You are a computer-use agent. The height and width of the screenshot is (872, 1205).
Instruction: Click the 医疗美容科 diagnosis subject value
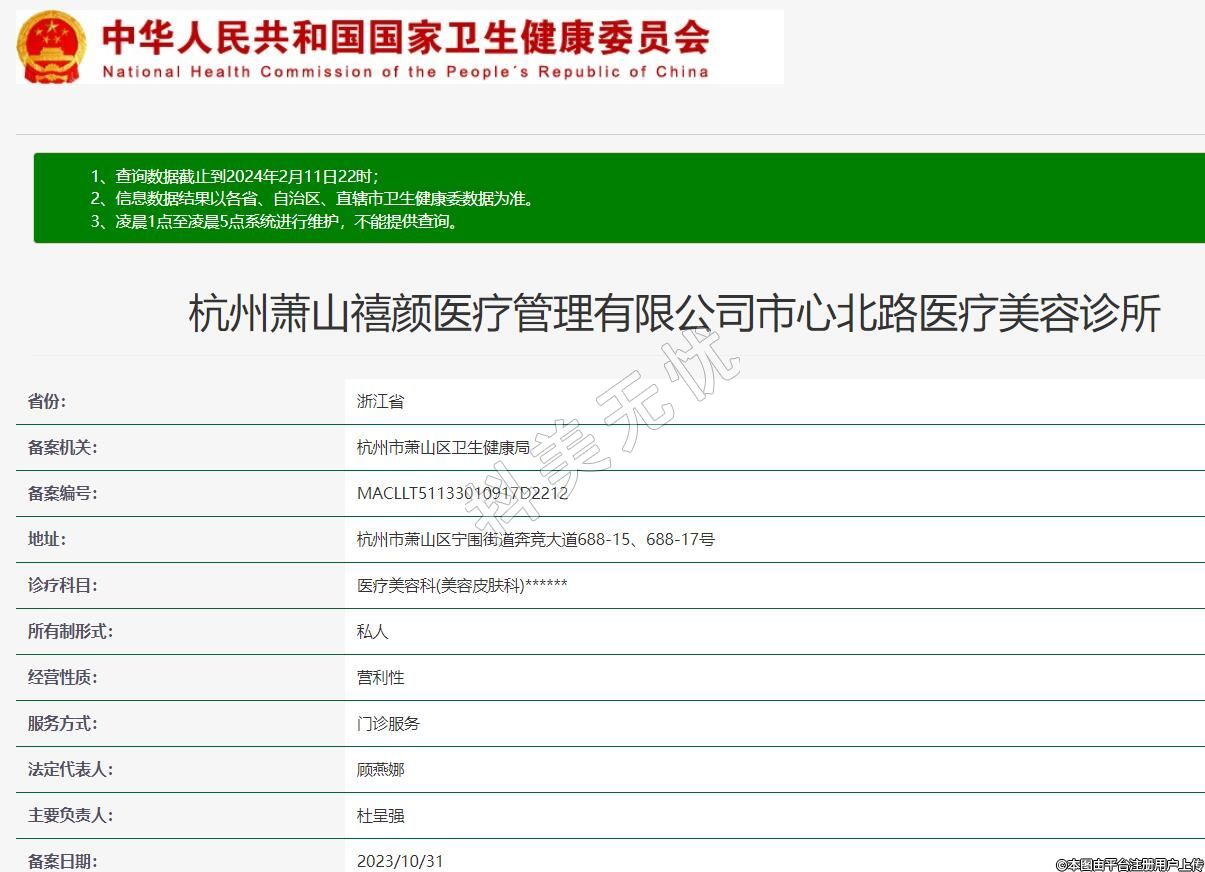coord(462,586)
